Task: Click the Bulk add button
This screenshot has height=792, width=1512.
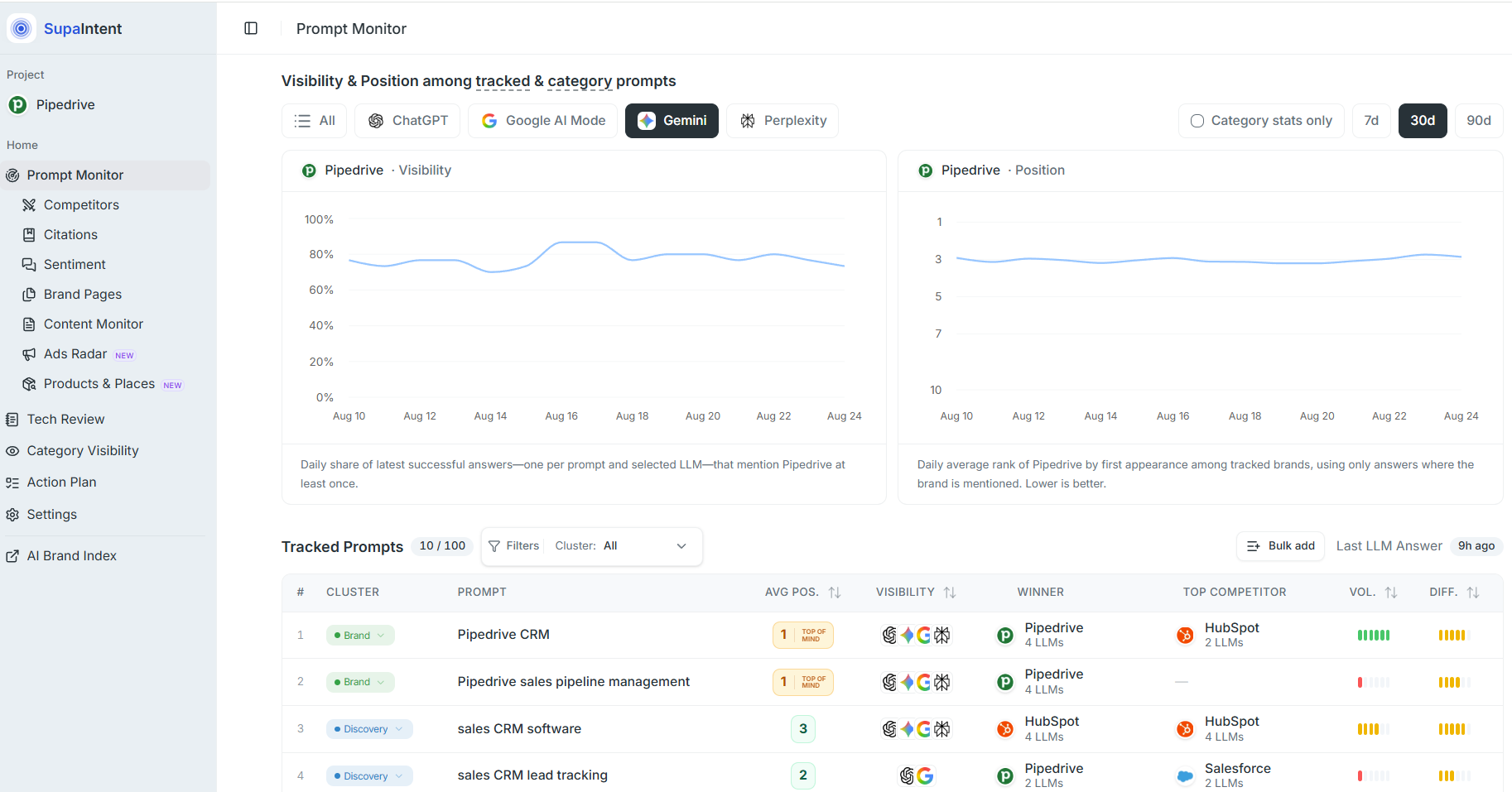Action: pyautogui.click(x=1280, y=546)
